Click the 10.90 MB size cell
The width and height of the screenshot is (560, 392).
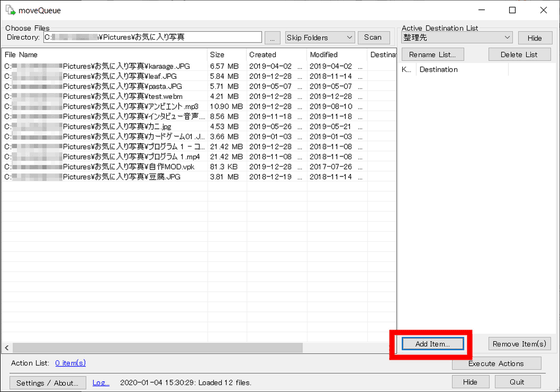click(226, 106)
